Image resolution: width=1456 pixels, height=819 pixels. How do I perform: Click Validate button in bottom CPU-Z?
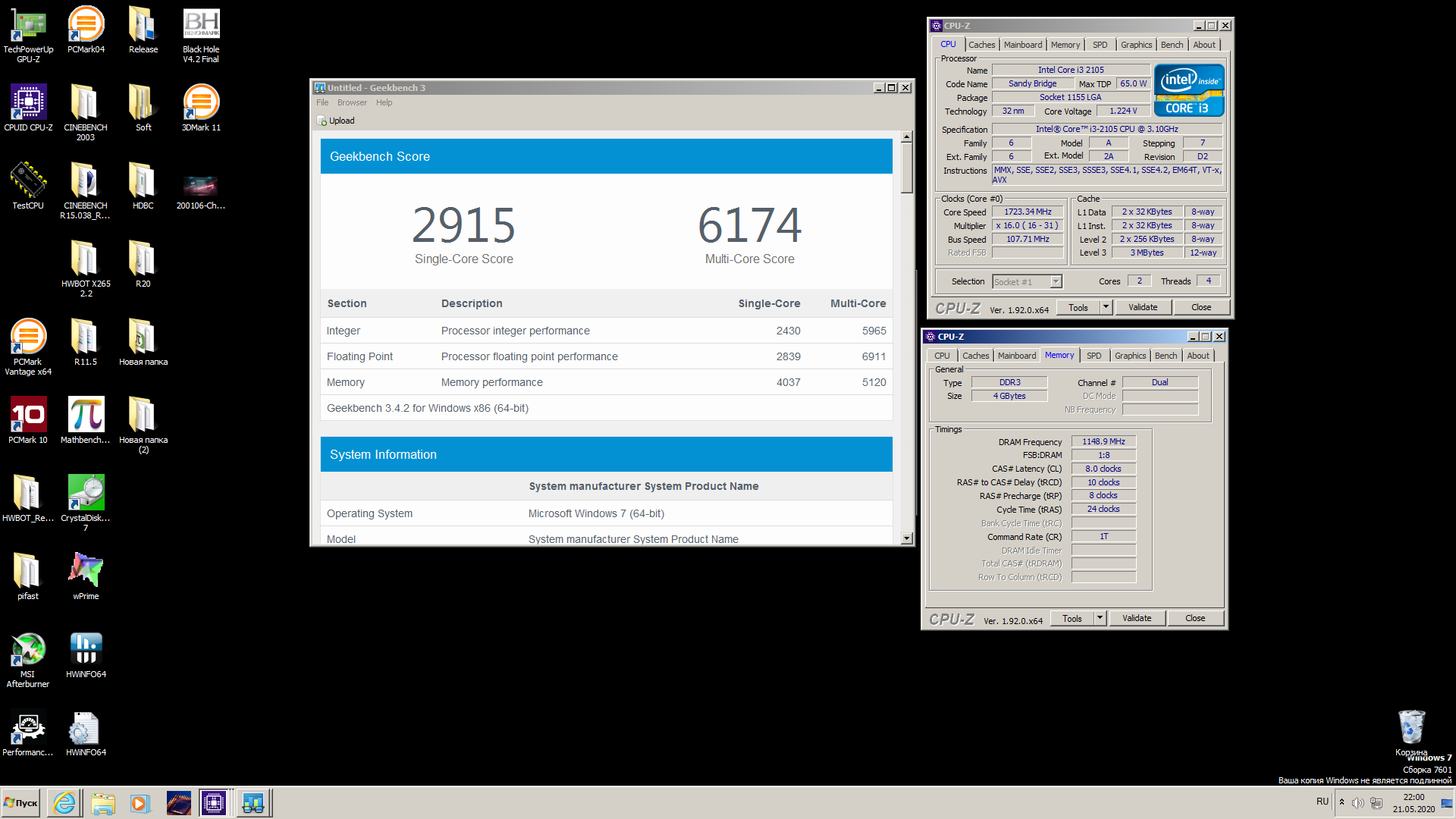pos(1137,618)
